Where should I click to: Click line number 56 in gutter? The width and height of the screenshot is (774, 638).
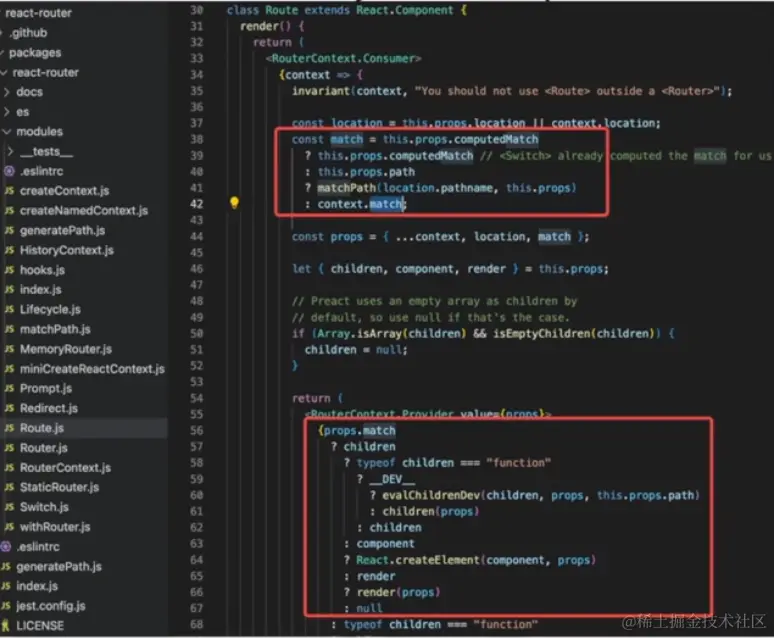click(196, 430)
